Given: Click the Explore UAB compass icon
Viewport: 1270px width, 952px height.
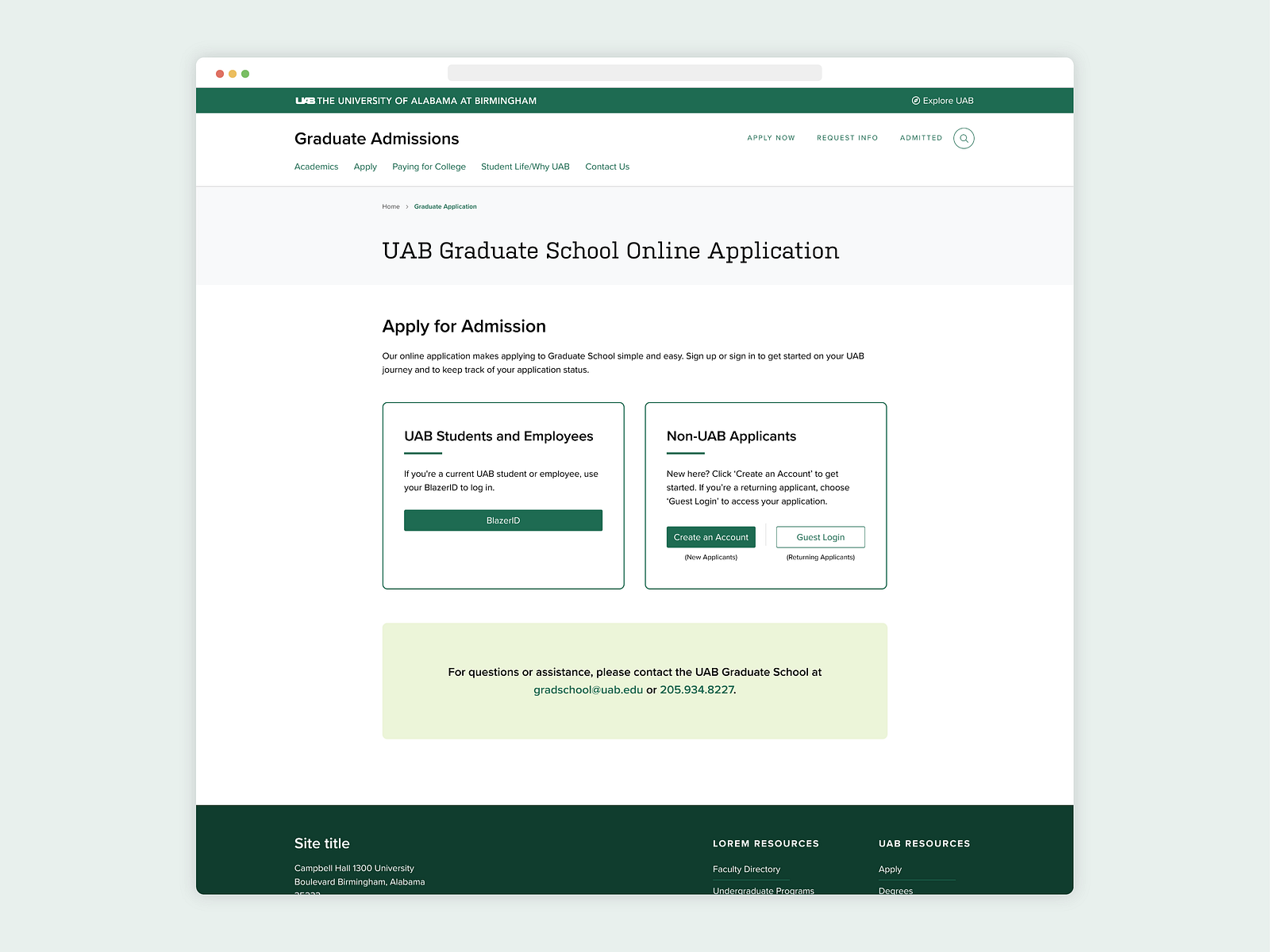Looking at the screenshot, I should pos(914,101).
